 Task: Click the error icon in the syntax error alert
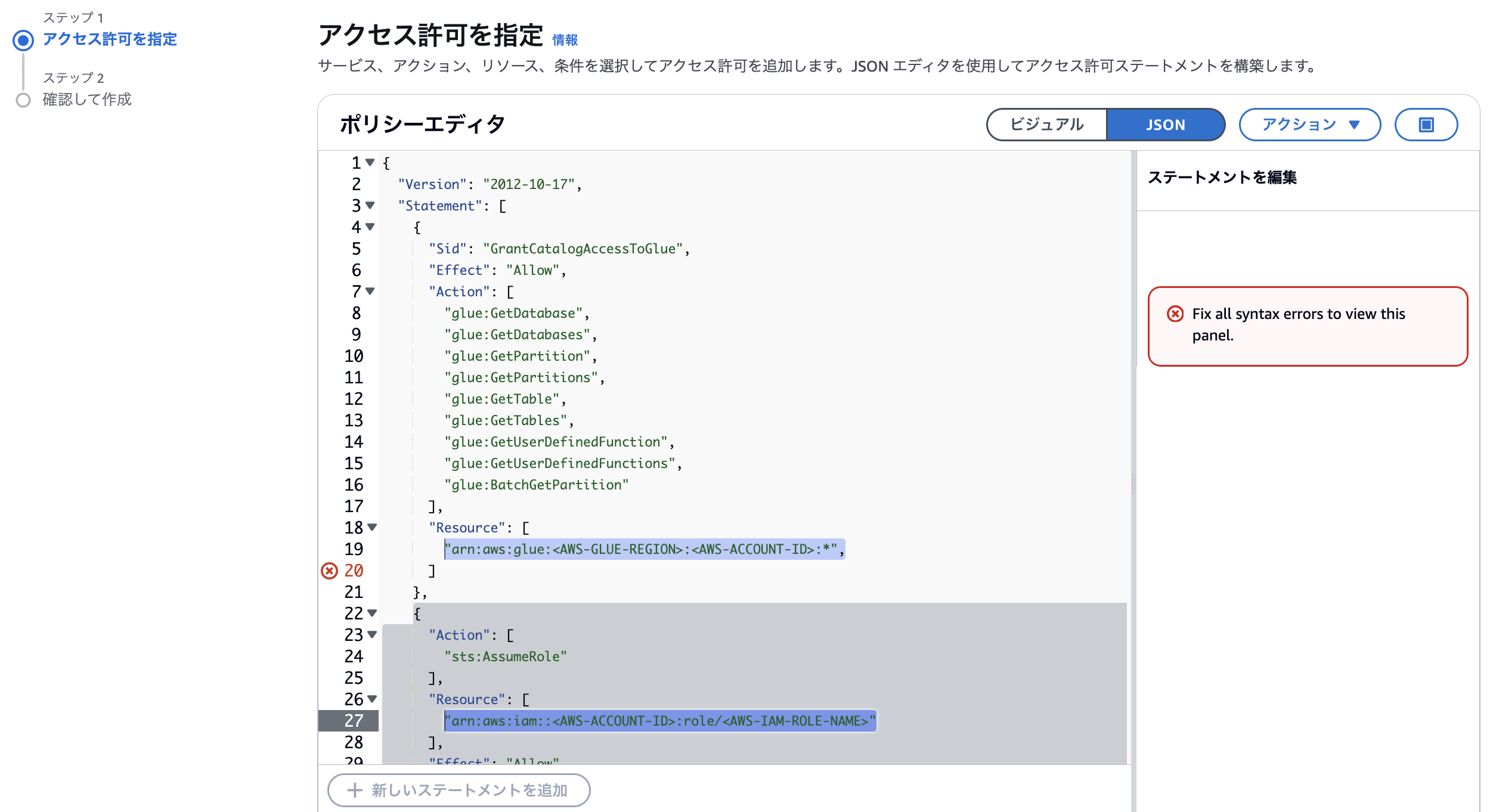1175,314
